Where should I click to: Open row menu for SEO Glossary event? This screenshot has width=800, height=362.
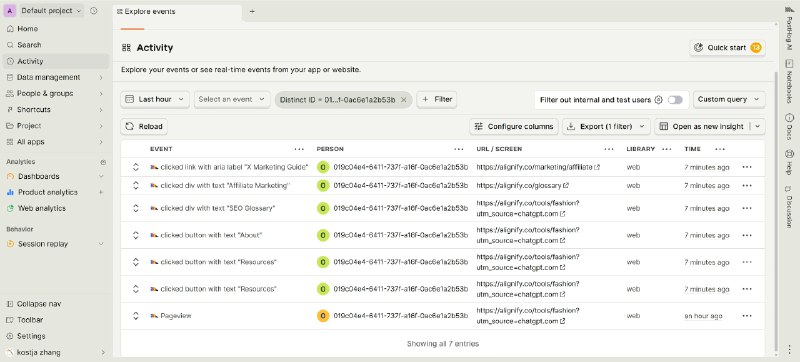coord(747,209)
